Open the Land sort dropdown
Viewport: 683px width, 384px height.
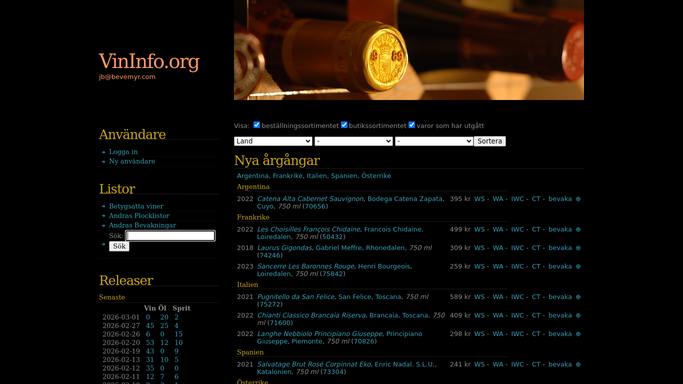click(273, 141)
